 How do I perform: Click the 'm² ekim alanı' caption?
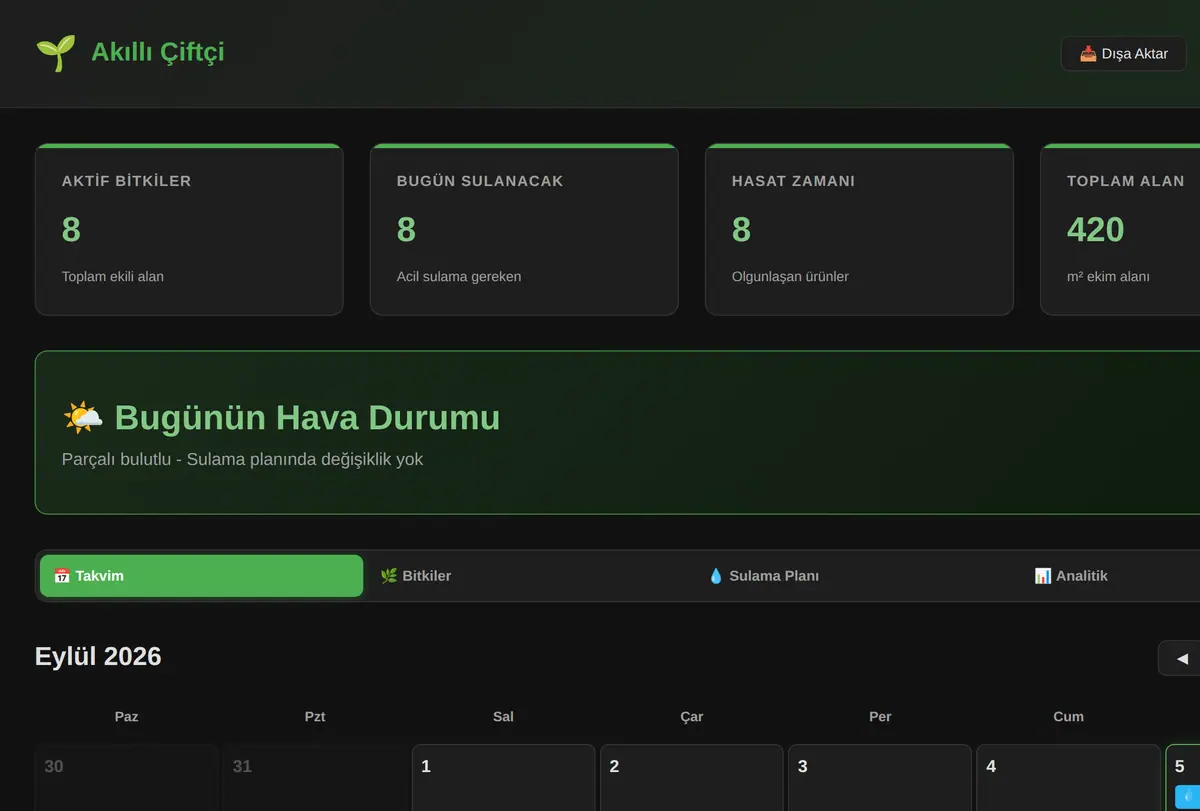(1108, 277)
